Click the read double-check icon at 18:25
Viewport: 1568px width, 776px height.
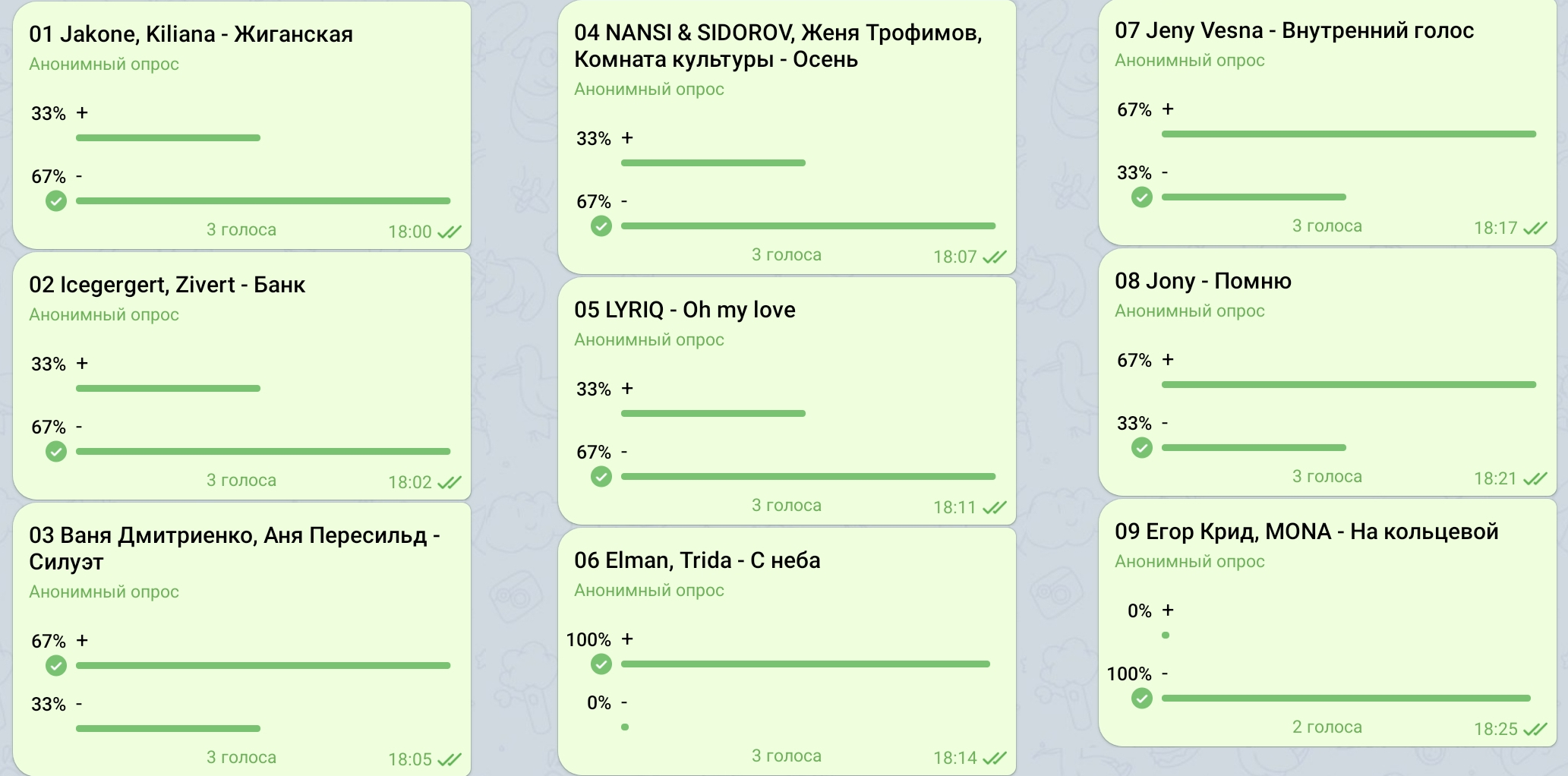(1535, 729)
